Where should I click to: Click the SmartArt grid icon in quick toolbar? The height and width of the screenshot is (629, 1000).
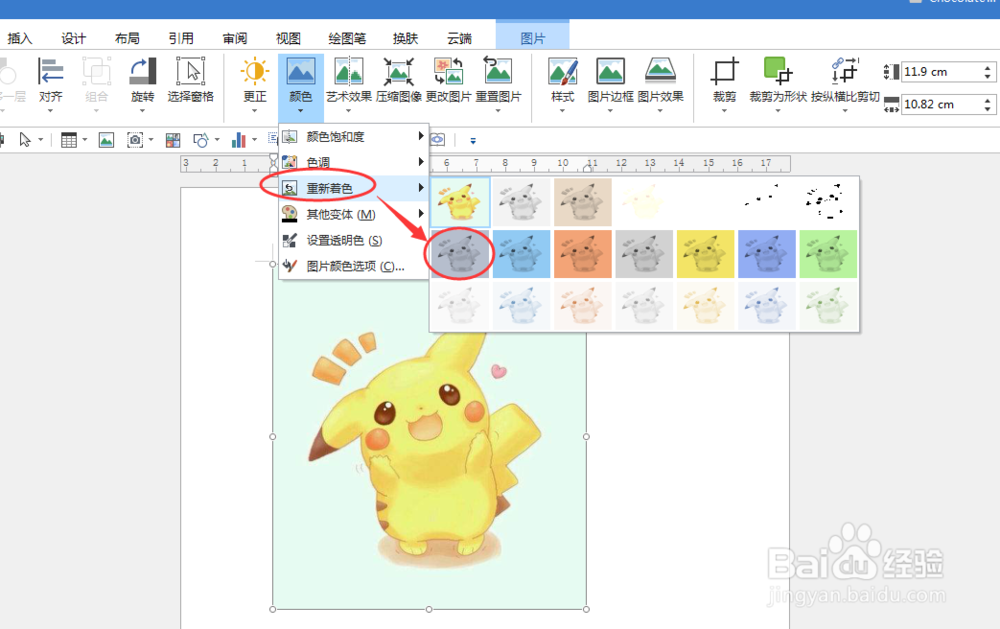(173, 140)
